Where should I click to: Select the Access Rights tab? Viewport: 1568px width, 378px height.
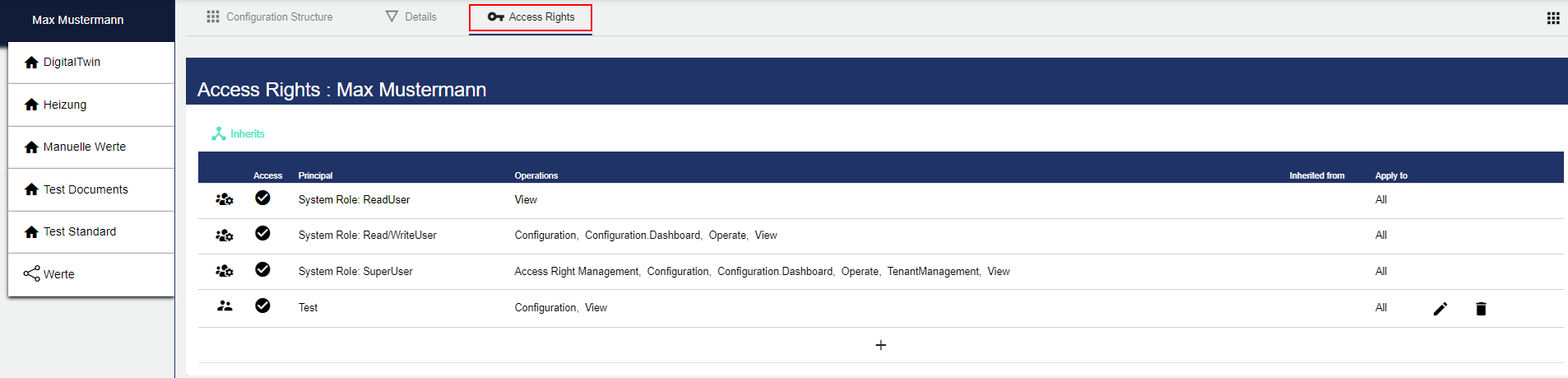531,17
